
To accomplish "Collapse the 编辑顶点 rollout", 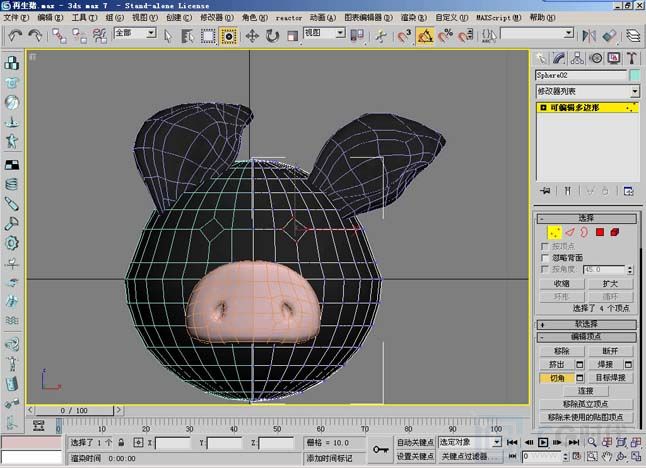I will (x=587, y=337).
